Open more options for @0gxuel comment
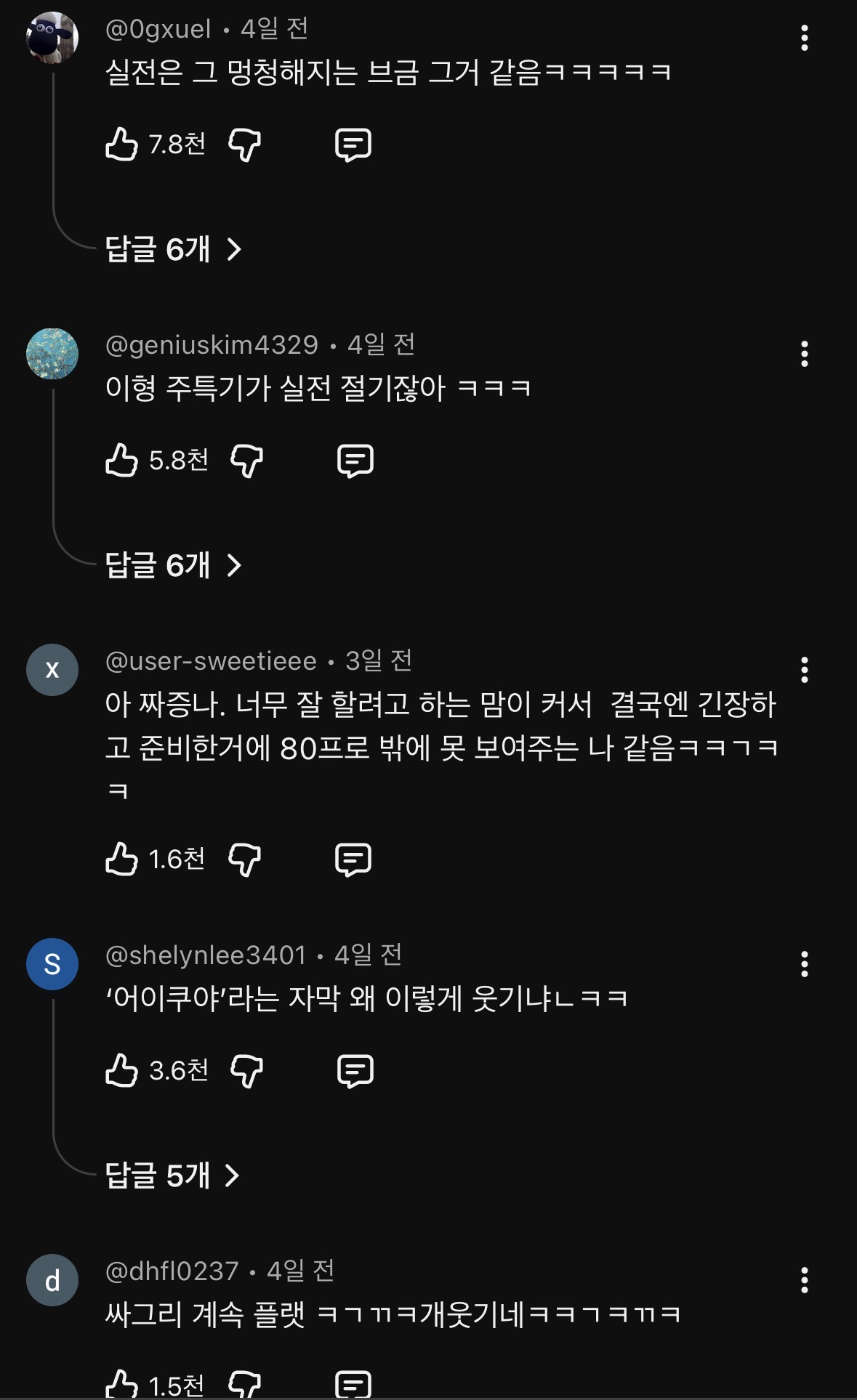This screenshot has width=857, height=1400. click(x=804, y=38)
